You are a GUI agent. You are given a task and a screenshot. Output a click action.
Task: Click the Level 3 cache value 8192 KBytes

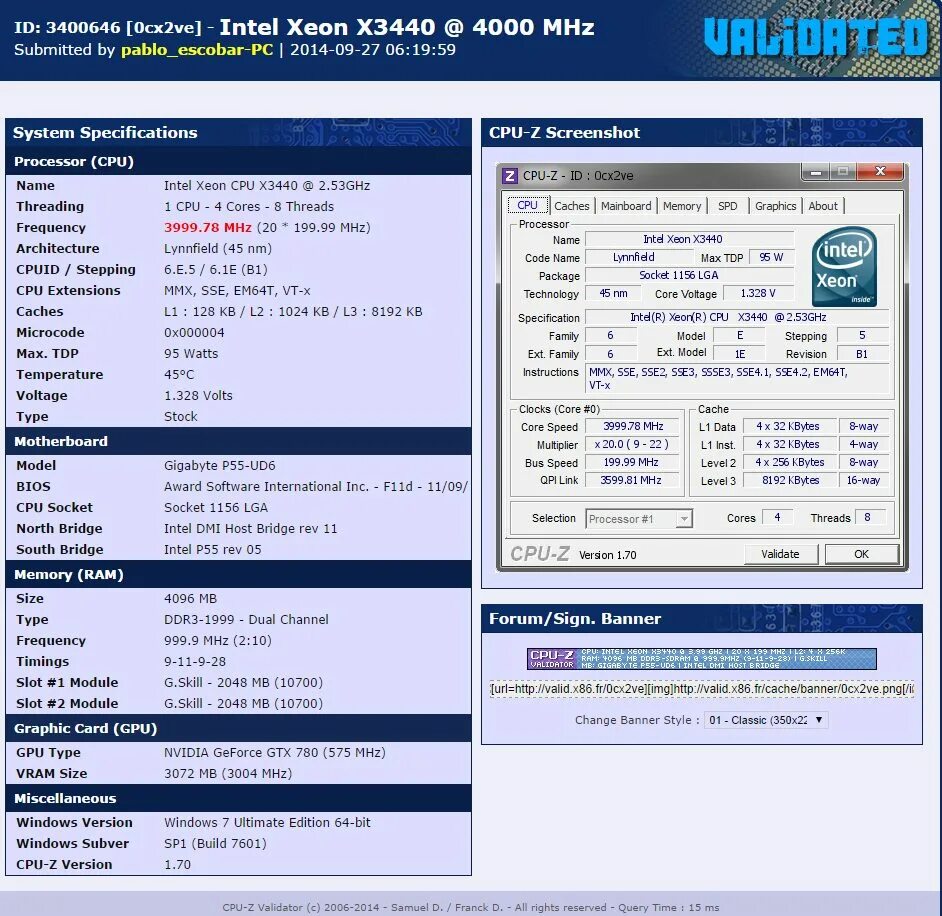790,481
